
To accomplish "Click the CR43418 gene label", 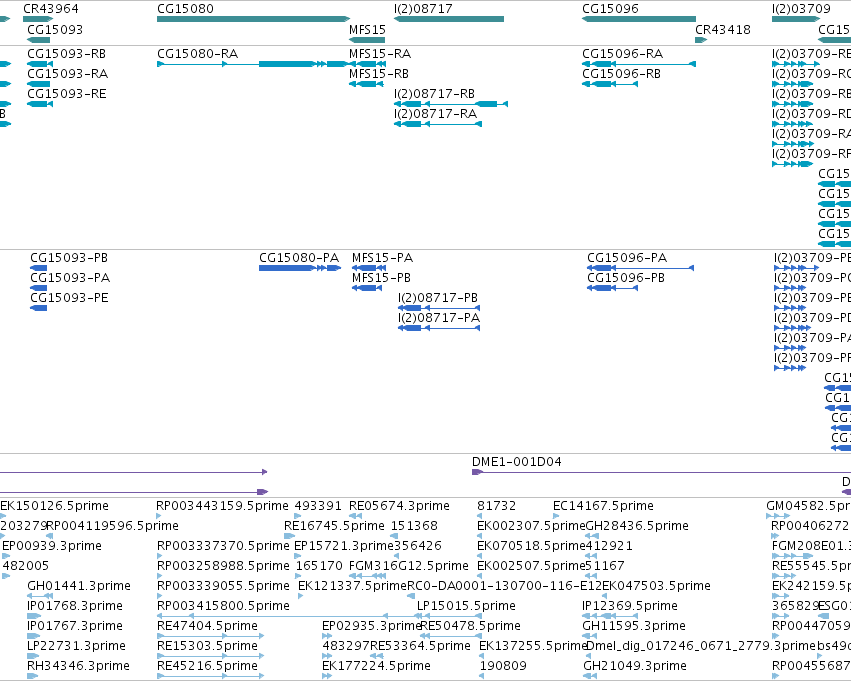I will tap(723, 29).
